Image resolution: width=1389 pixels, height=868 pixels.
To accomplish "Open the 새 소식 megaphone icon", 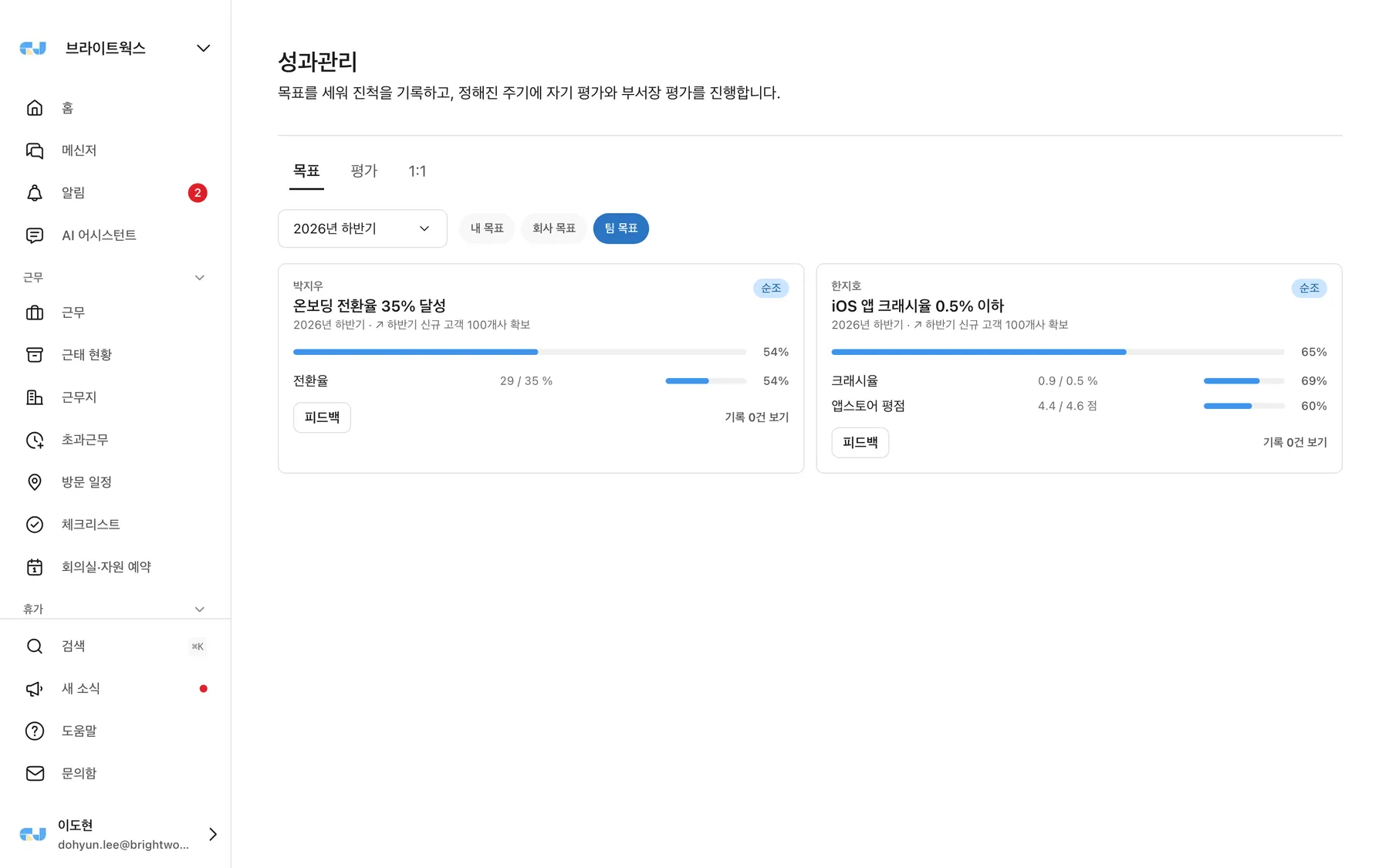I will tap(35, 689).
